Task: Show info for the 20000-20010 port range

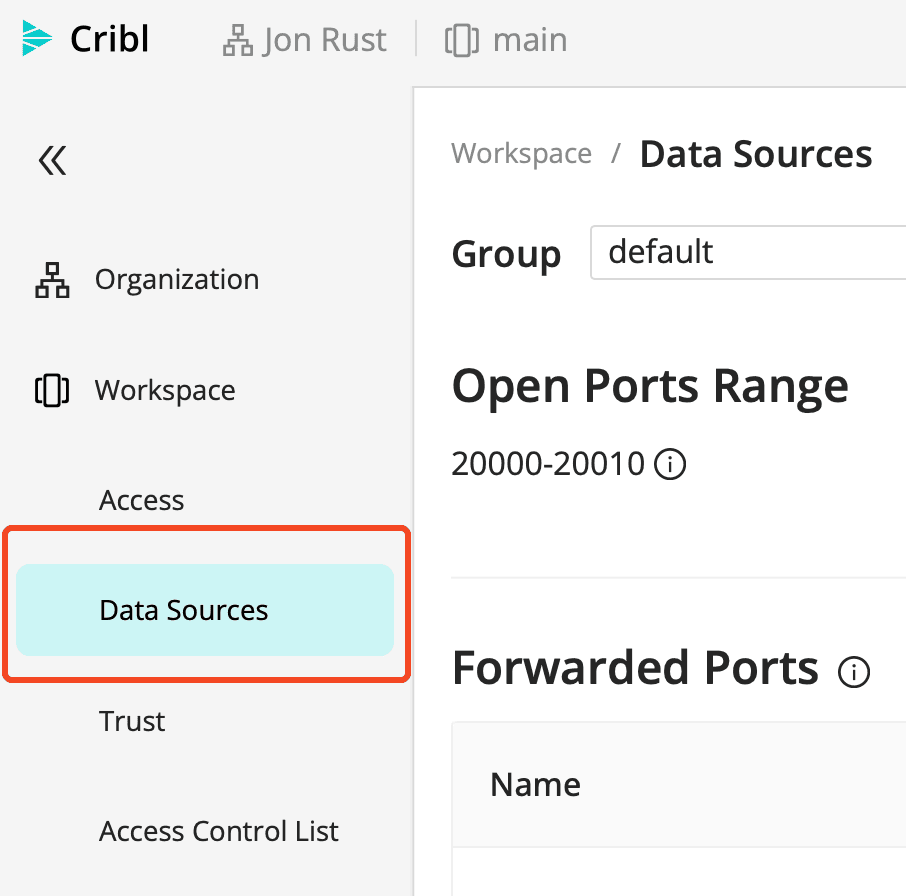Action: [670, 465]
